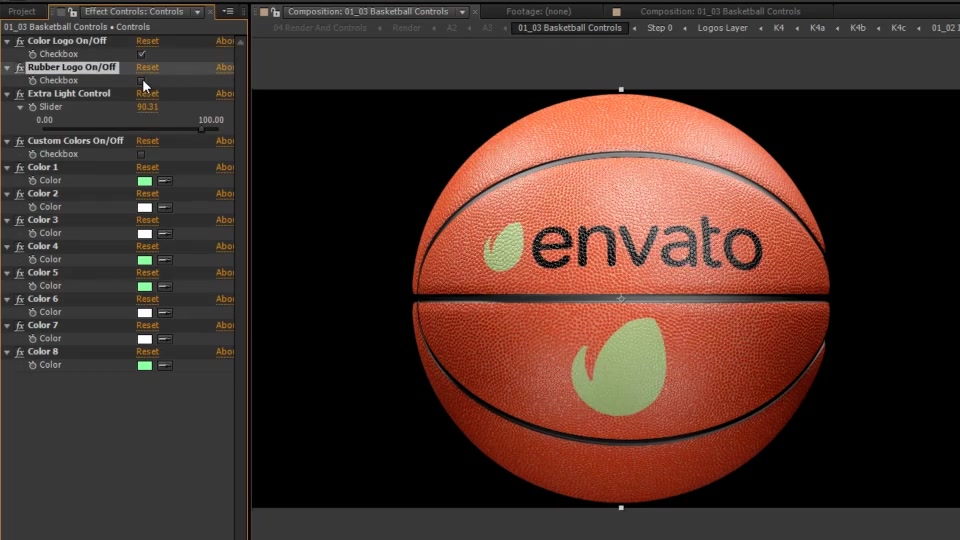The height and width of the screenshot is (540, 960).
Task: Select the second 01_03 Basketball Controls composition tab
Action: click(720, 12)
